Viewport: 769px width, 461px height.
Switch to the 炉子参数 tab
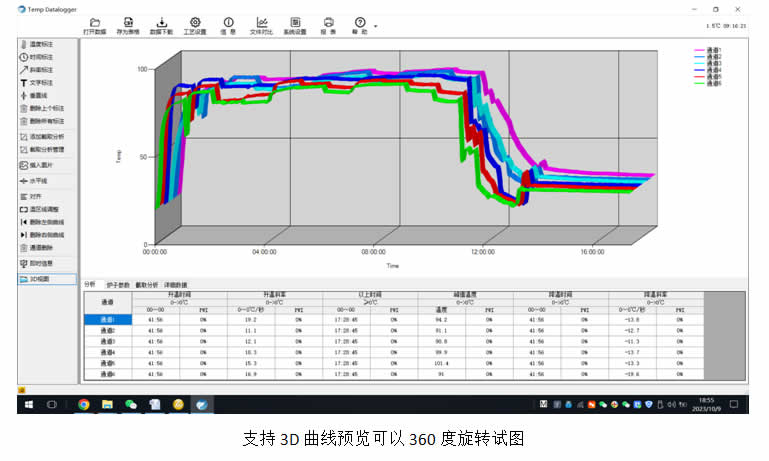pos(118,285)
